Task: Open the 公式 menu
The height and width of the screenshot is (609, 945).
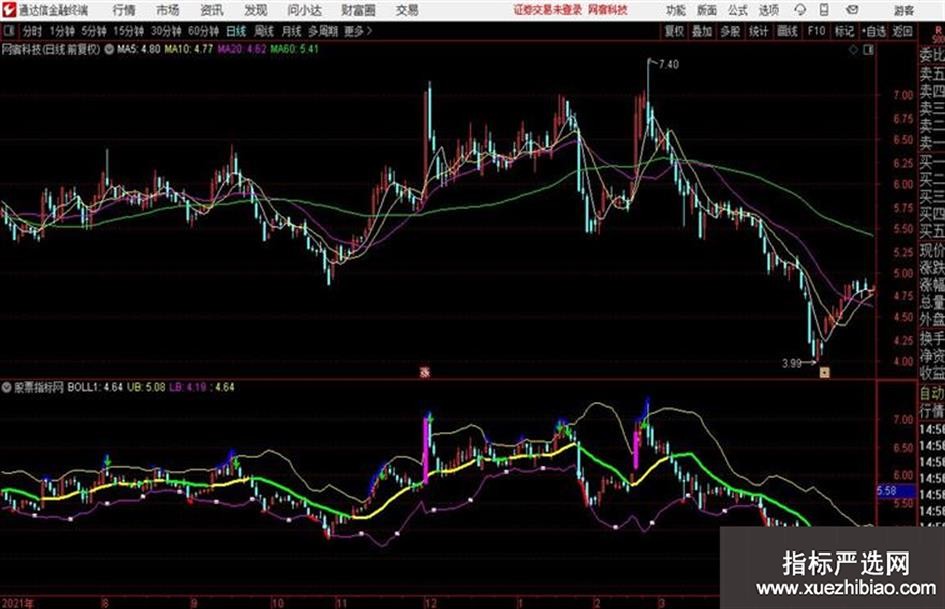Action: click(737, 10)
